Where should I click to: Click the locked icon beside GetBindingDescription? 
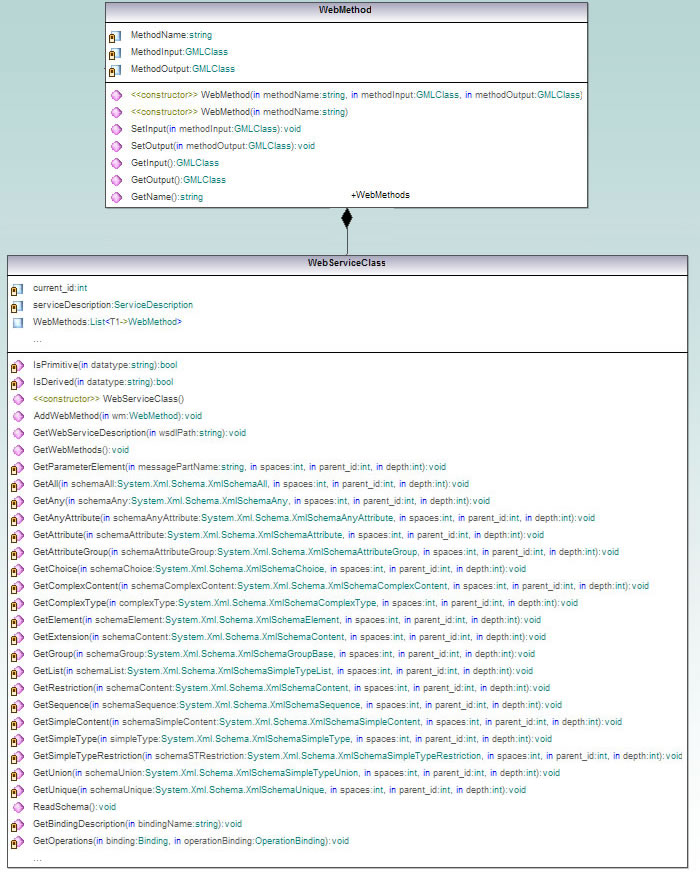[x=17, y=825]
